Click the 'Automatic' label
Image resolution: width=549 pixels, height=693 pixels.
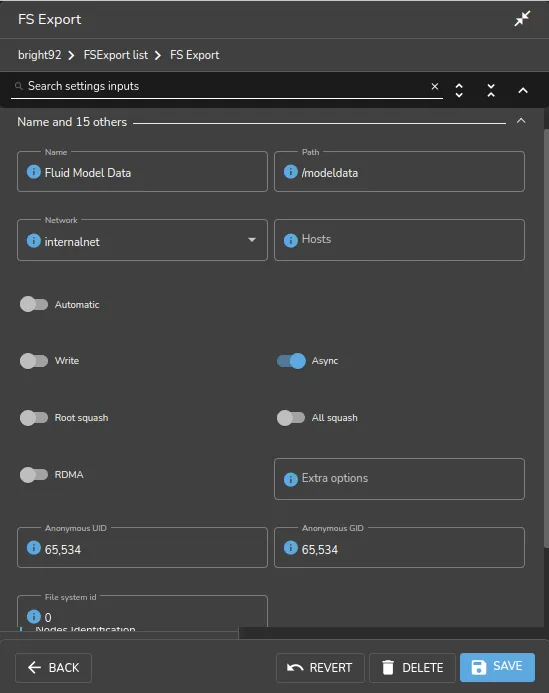tap(77, 305)
